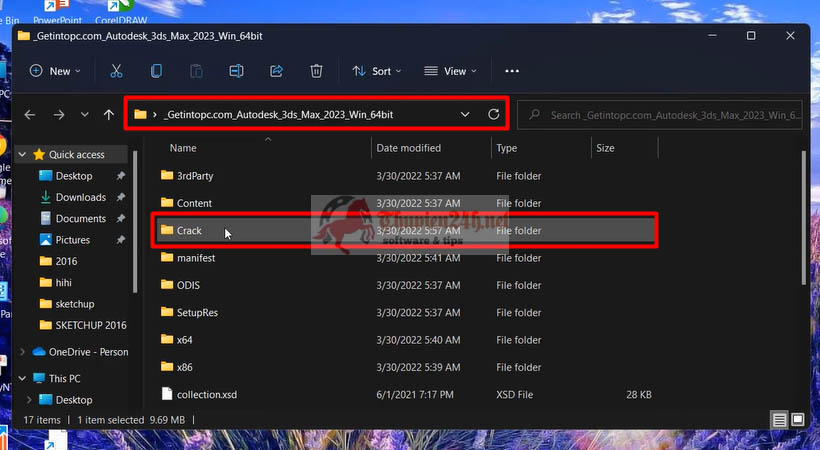Sort files by Name column header
The height and width of the screenshot is (450, 820).
coord(183,148)
